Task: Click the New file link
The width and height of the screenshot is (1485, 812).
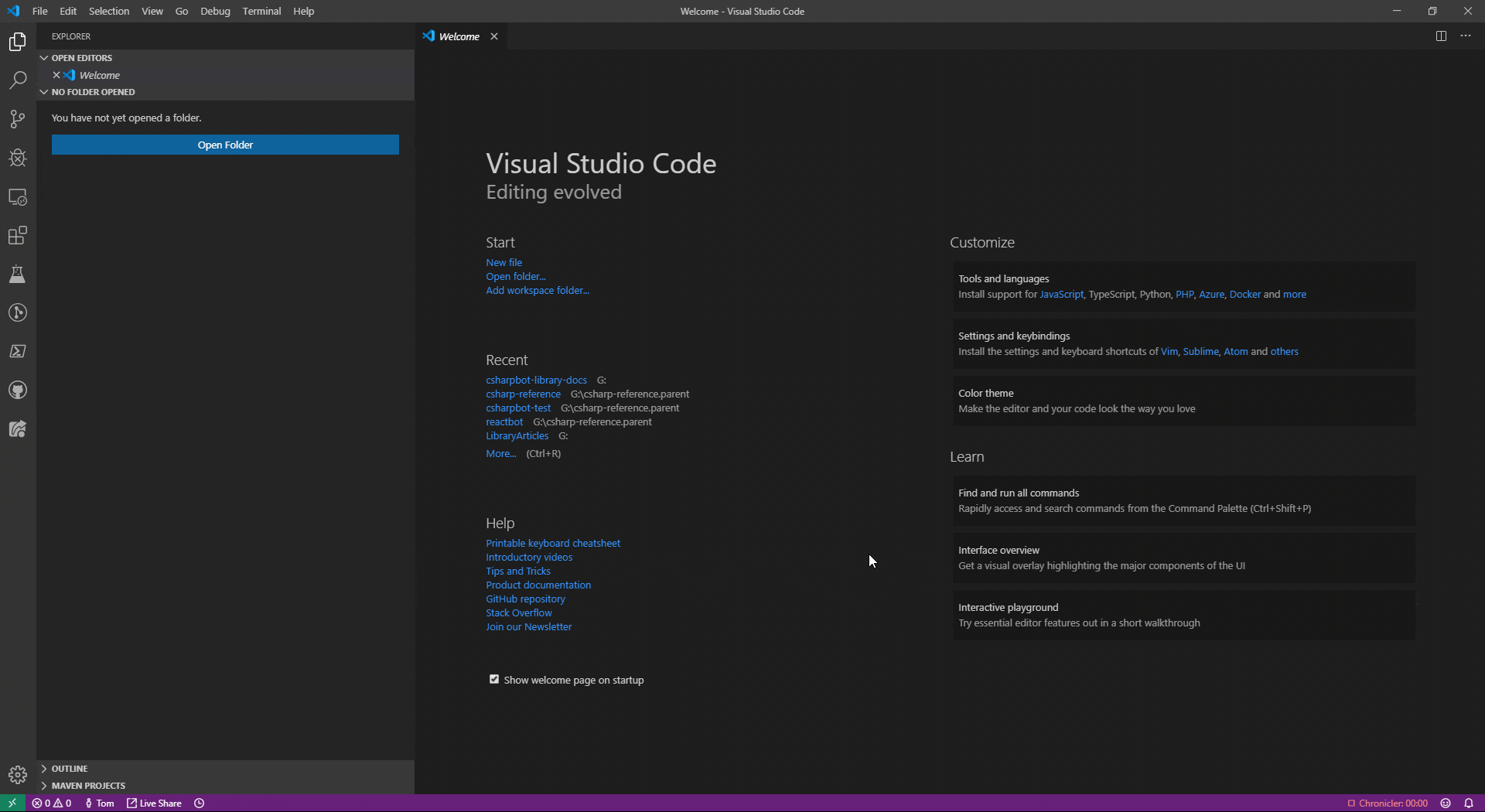Action: point(504,263)
